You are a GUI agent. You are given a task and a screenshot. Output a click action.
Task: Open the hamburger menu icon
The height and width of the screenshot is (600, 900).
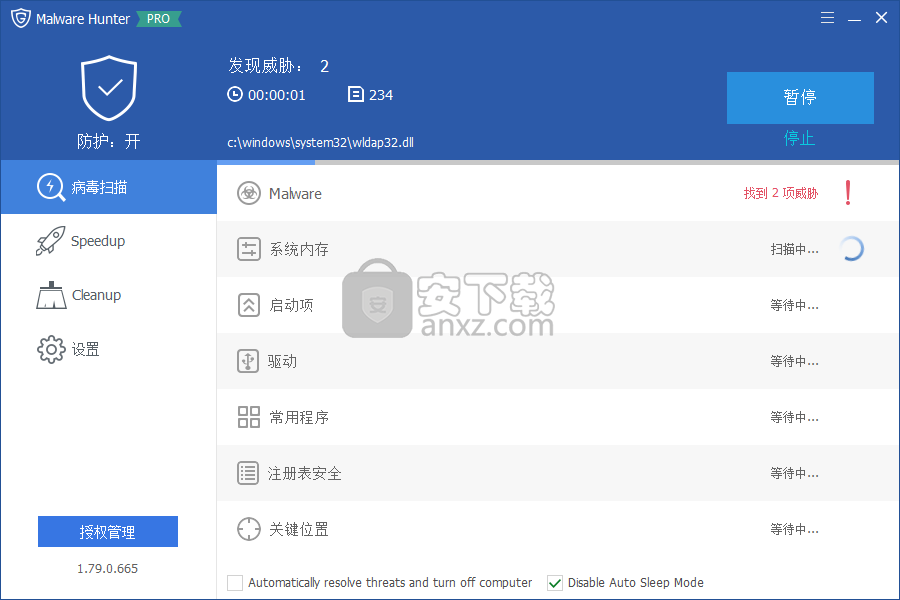827,18
